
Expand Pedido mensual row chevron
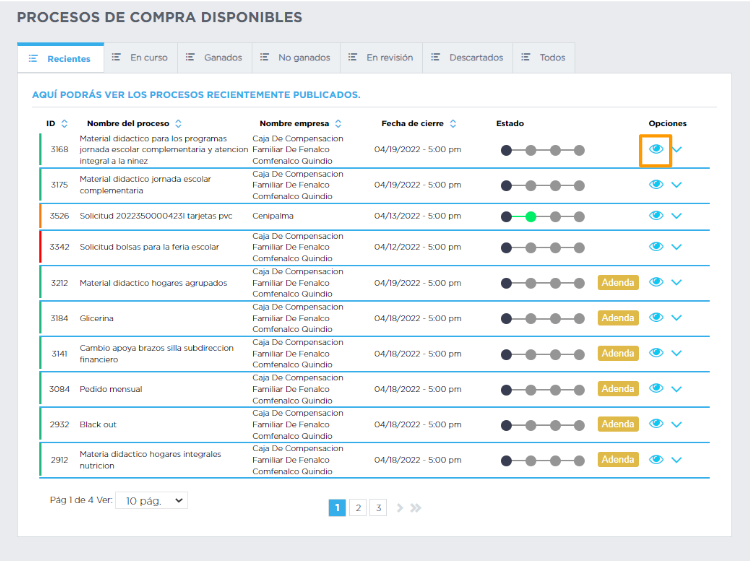click(676, 389)
